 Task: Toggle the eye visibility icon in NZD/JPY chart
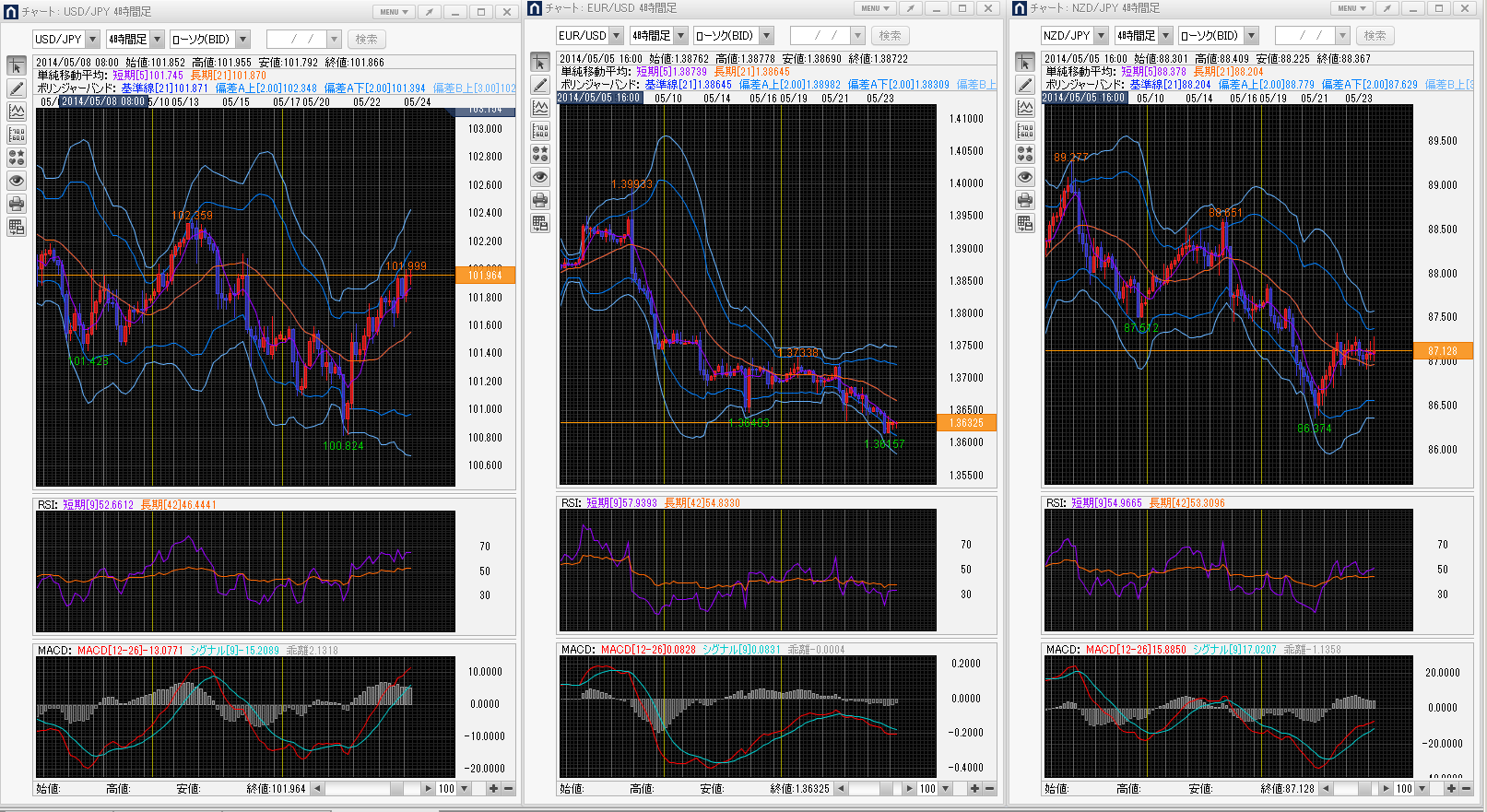pyautogui.click(x=1025, y=177)
